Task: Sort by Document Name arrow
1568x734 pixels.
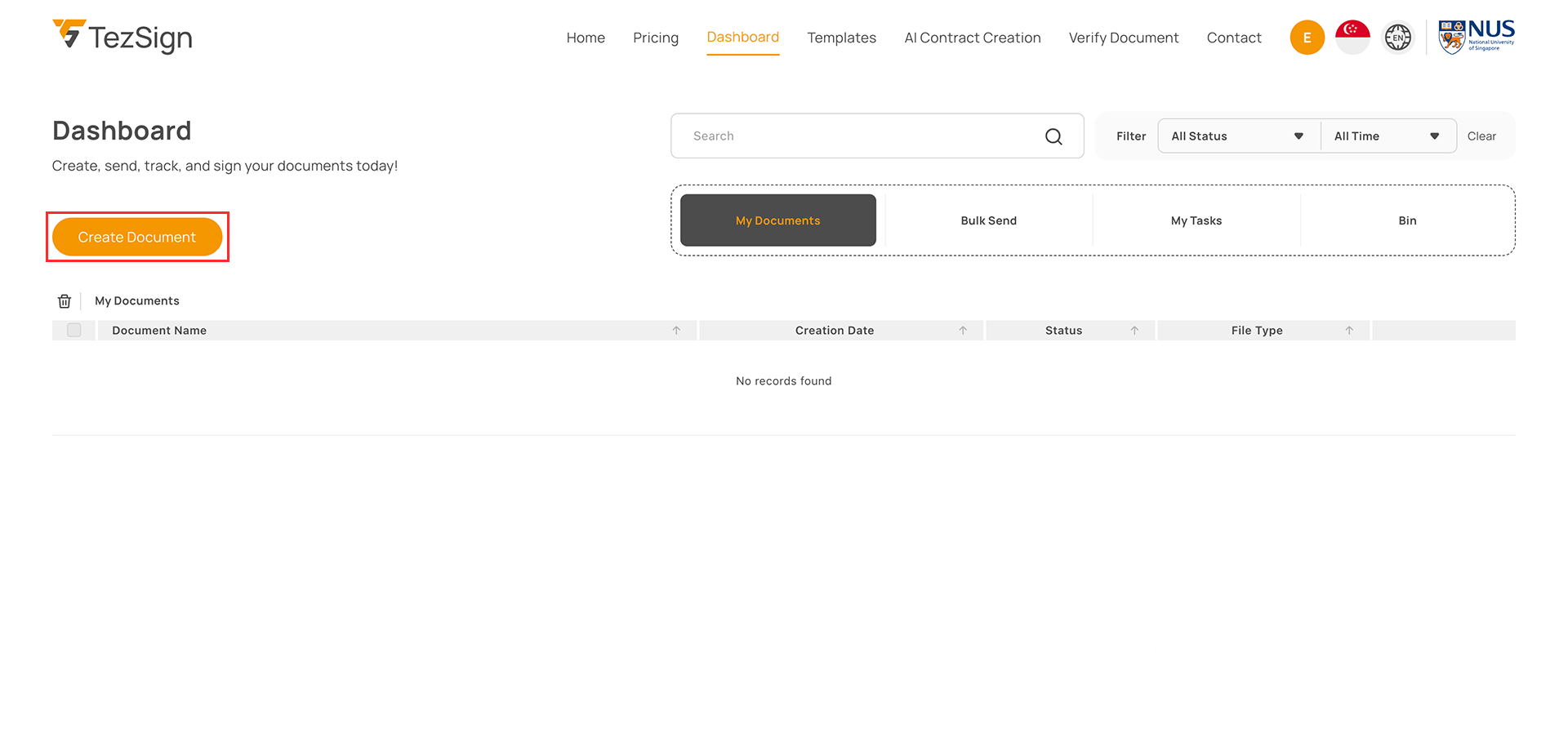Action: click(676, 331)
